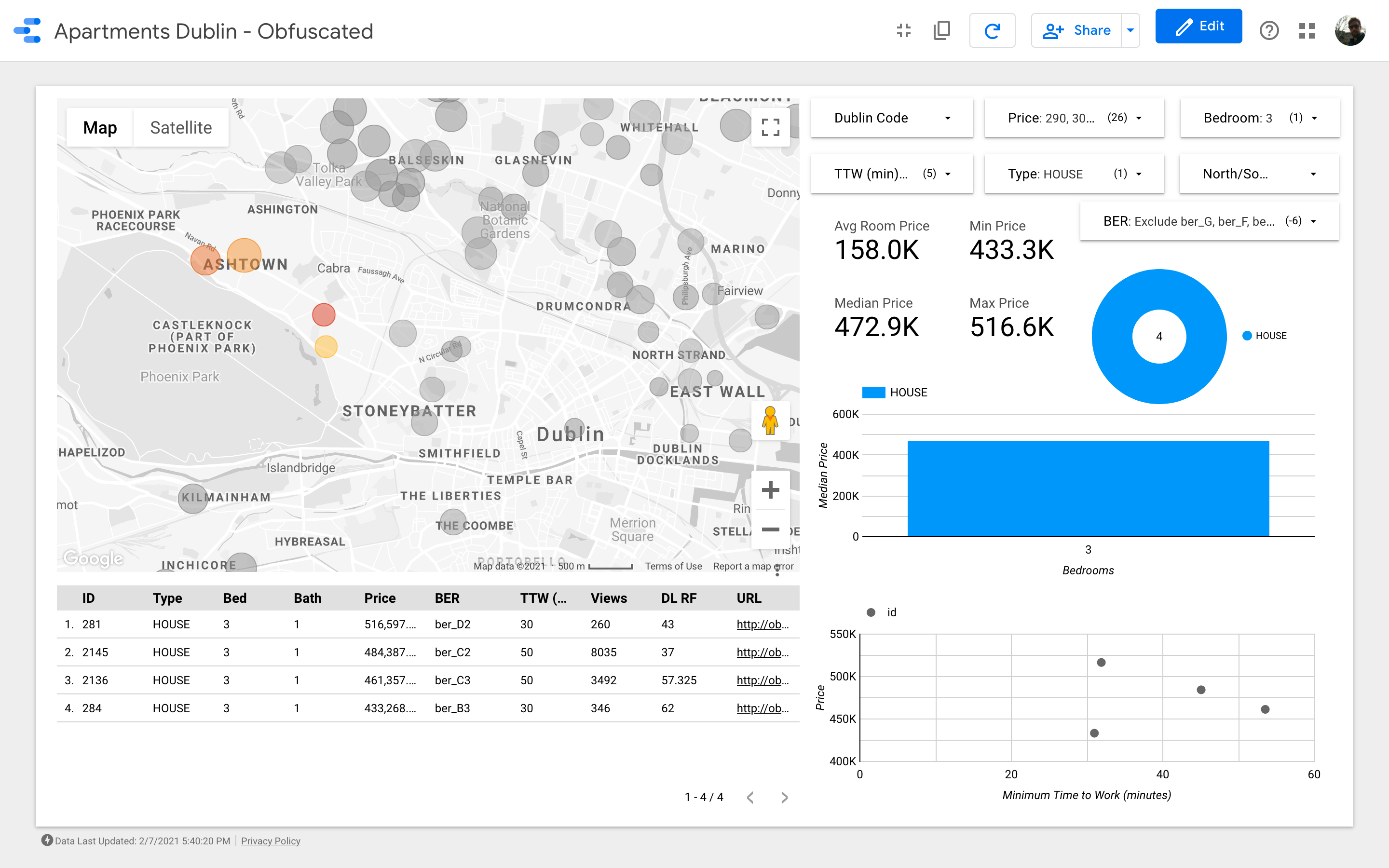Click the scatter point nearest 60 minutes

(x=1265, y=709)
